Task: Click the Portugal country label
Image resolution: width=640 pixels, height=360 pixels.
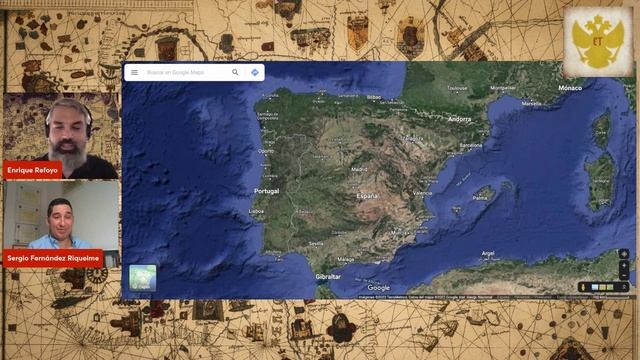Action: (267, 191)
